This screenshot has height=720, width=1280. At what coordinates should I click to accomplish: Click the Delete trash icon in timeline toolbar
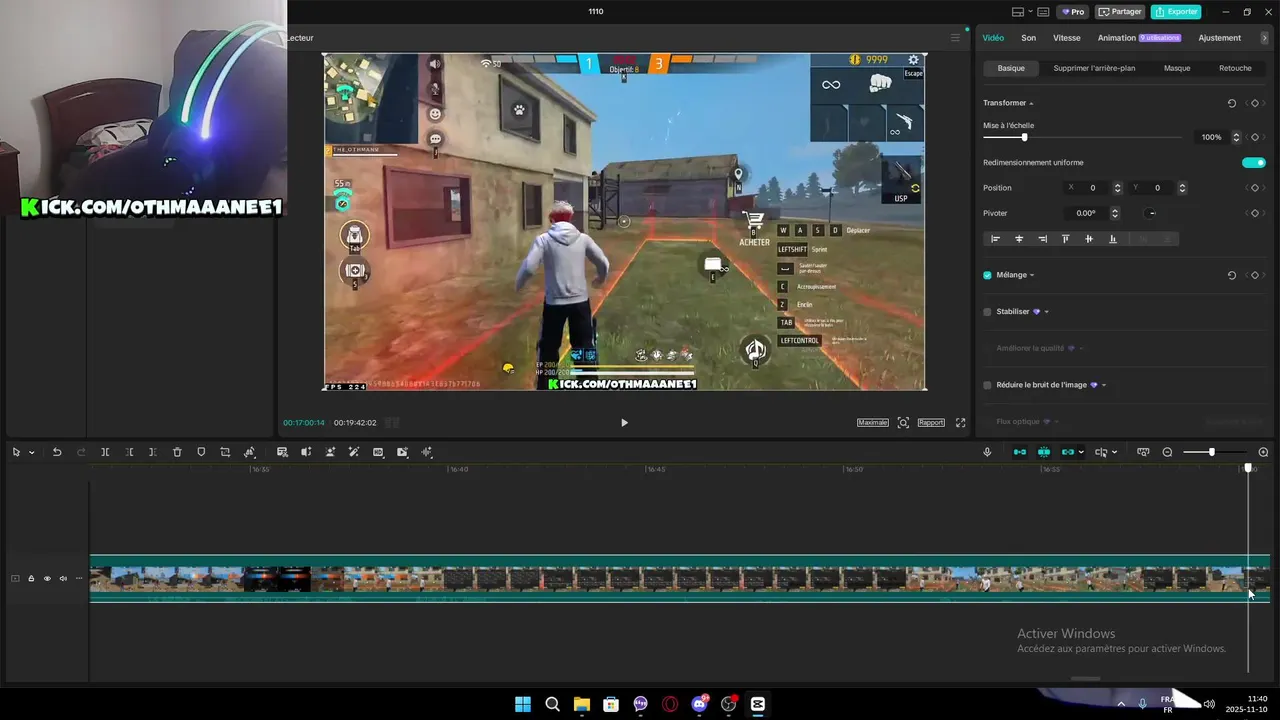pos(177,452)
